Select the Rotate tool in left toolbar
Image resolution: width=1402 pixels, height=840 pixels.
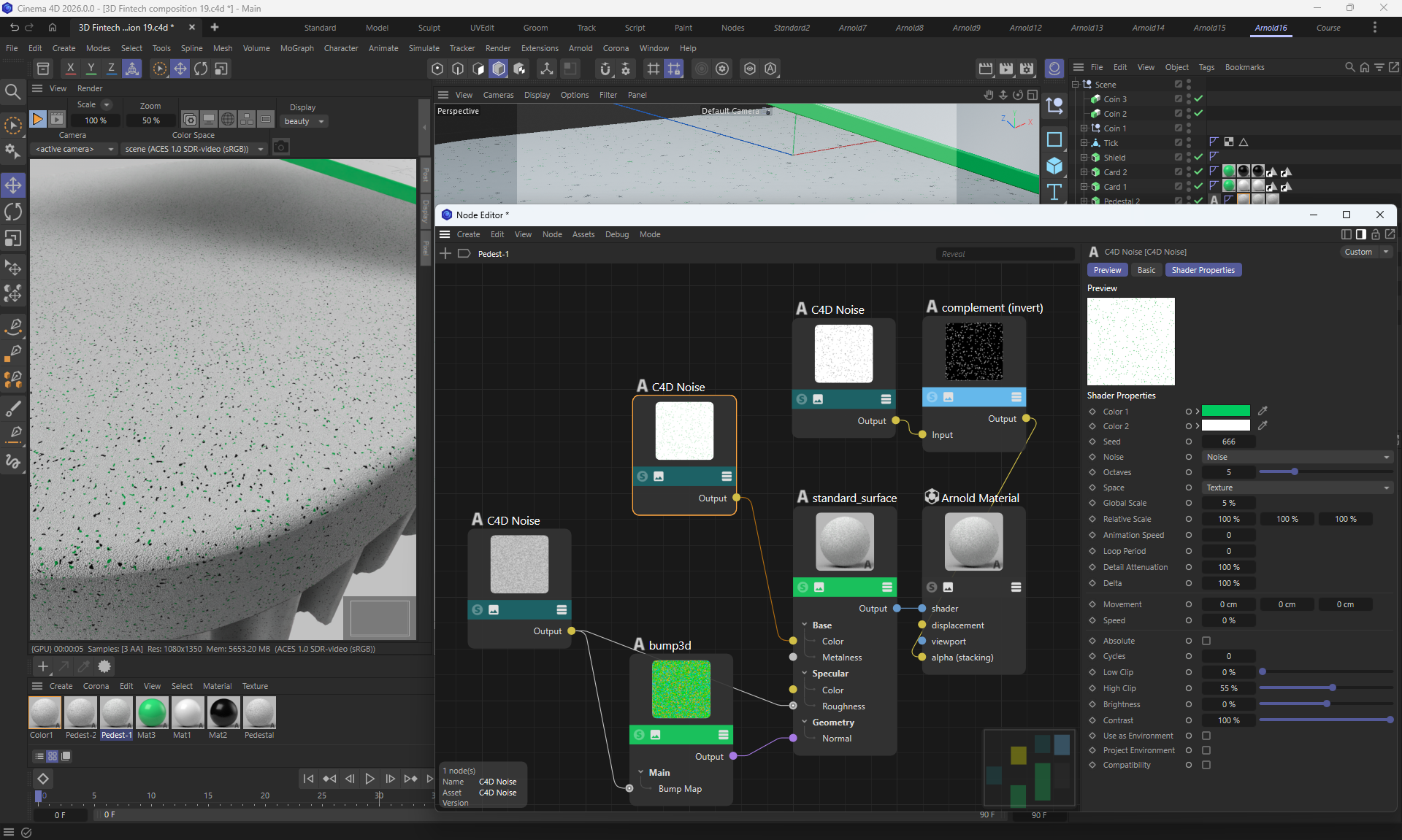13,212
